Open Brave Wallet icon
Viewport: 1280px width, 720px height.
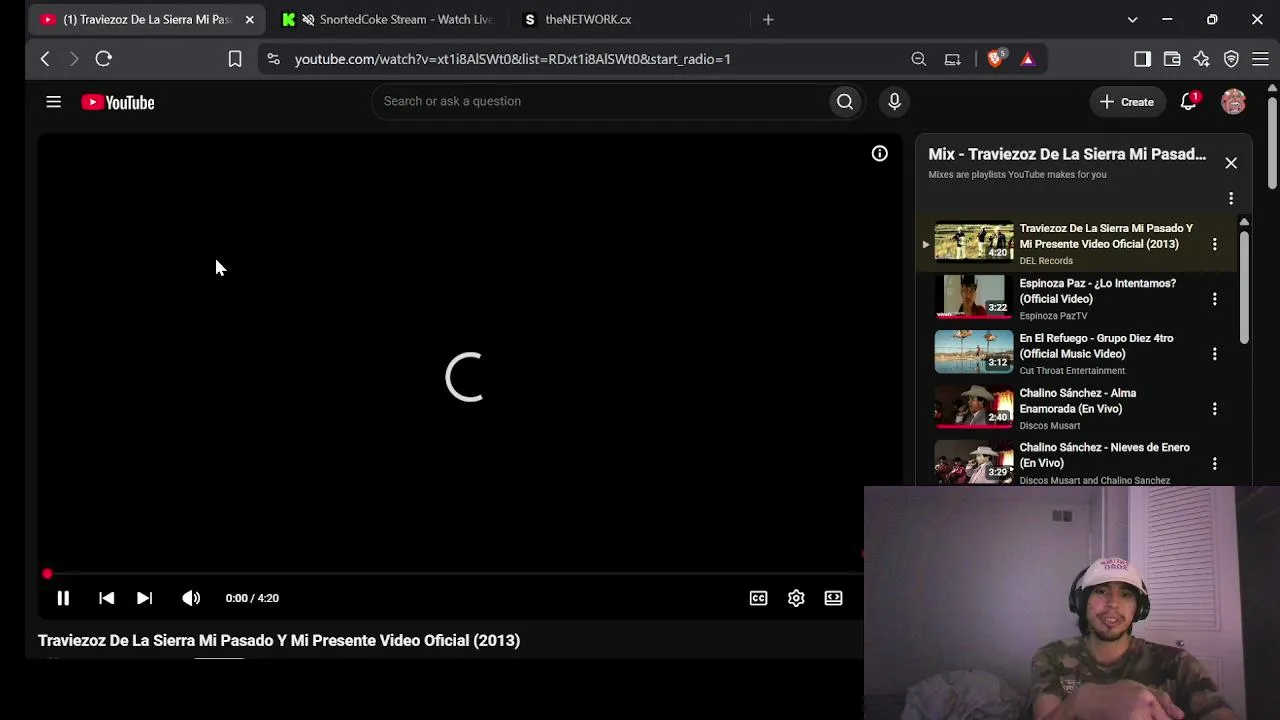pyautogui.click(x=1172, y=59)
